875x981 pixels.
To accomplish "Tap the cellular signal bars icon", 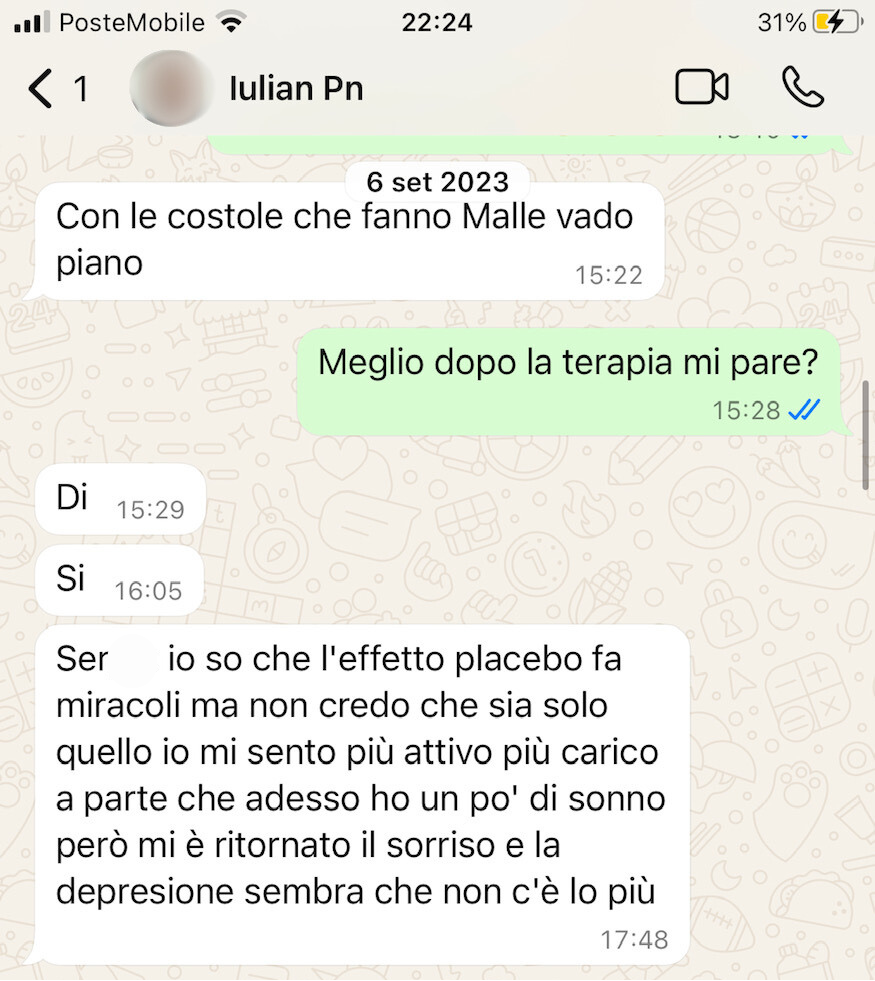I will pos(31,23).
